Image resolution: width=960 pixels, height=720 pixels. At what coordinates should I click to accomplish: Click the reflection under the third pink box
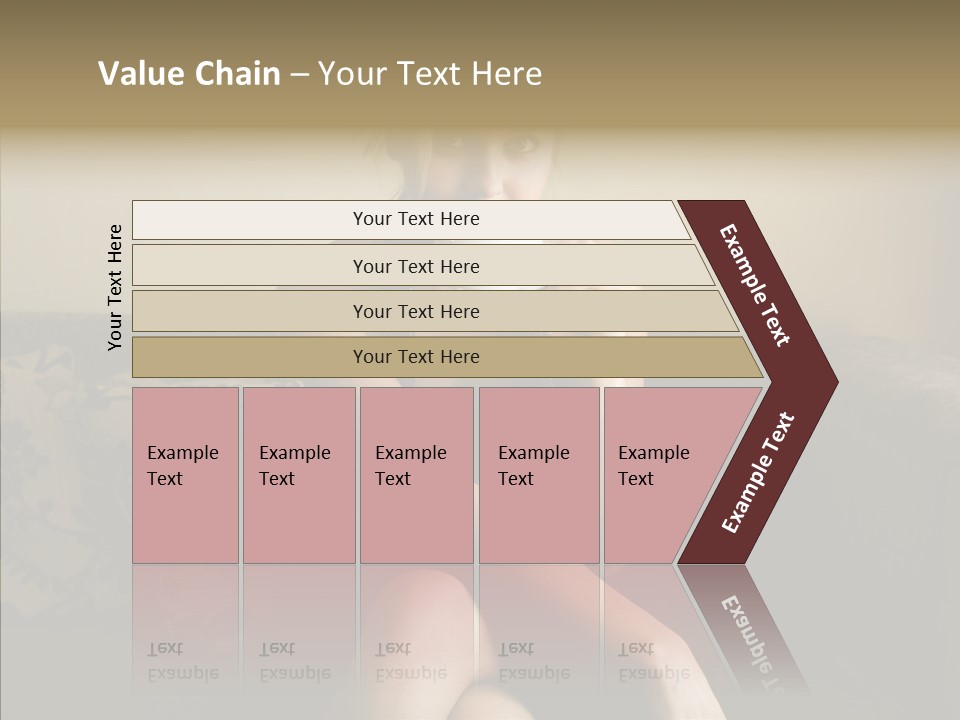[416, 660]
